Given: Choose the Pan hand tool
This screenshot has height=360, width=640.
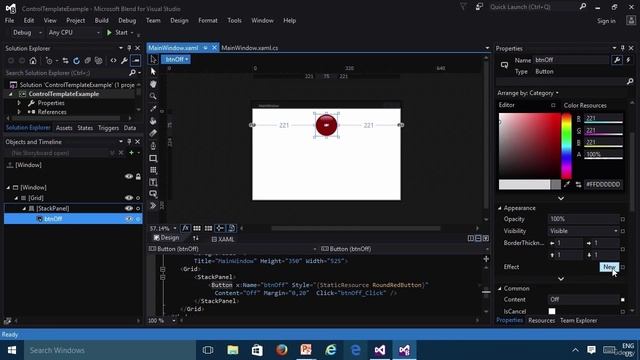Looking at the screenshot, I should coord(153,84).
